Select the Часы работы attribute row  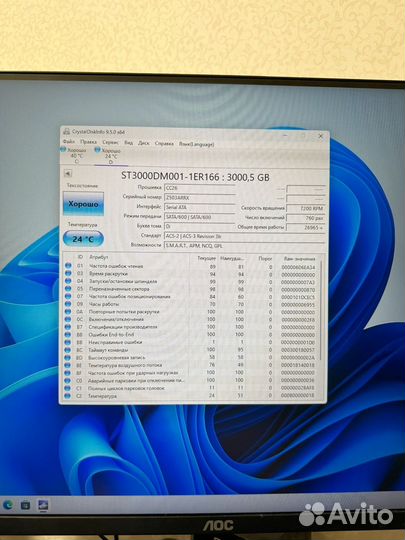click(x=190, y=304)
